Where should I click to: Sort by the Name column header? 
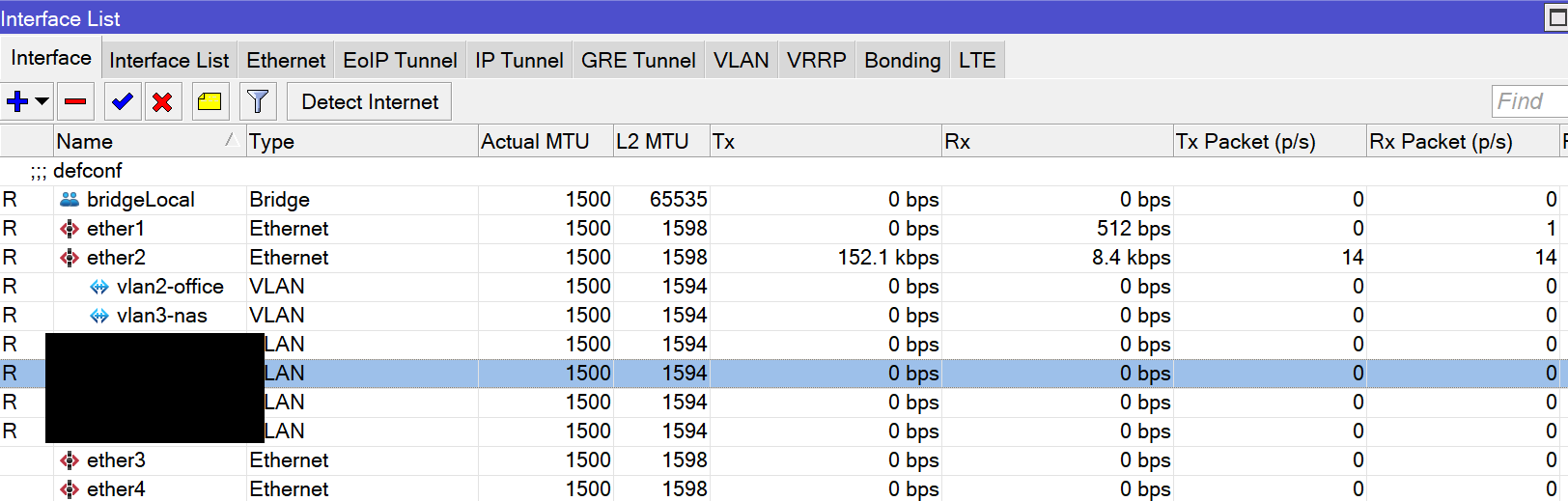point(149,141)
